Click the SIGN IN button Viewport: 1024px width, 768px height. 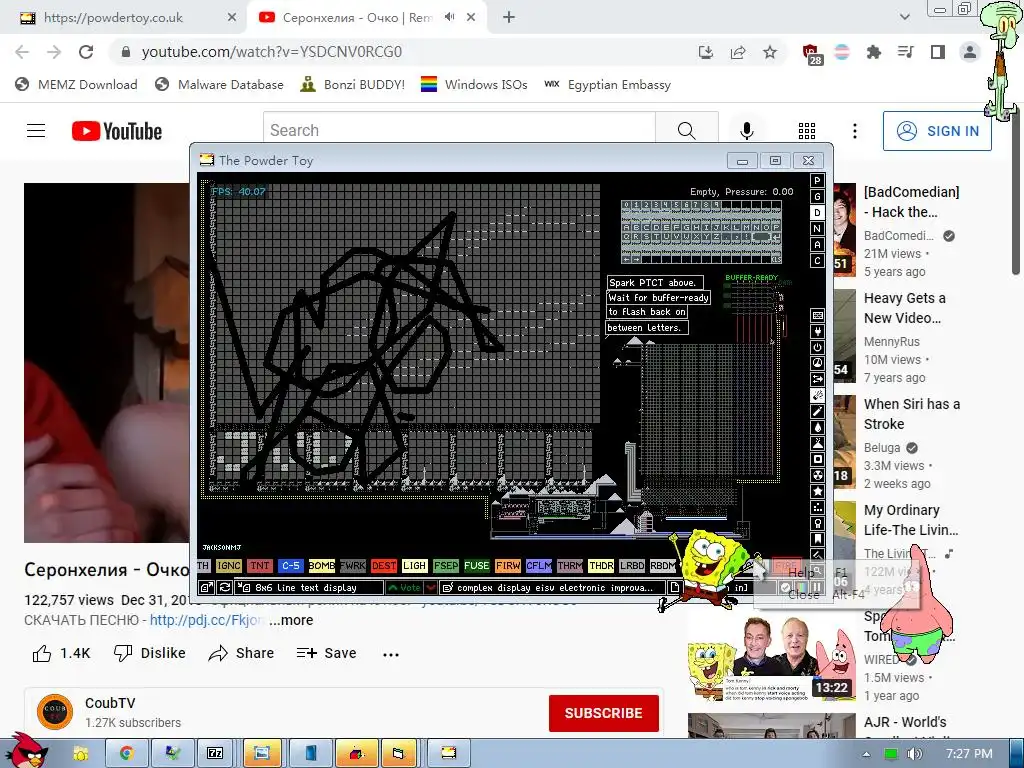[937, 131]
